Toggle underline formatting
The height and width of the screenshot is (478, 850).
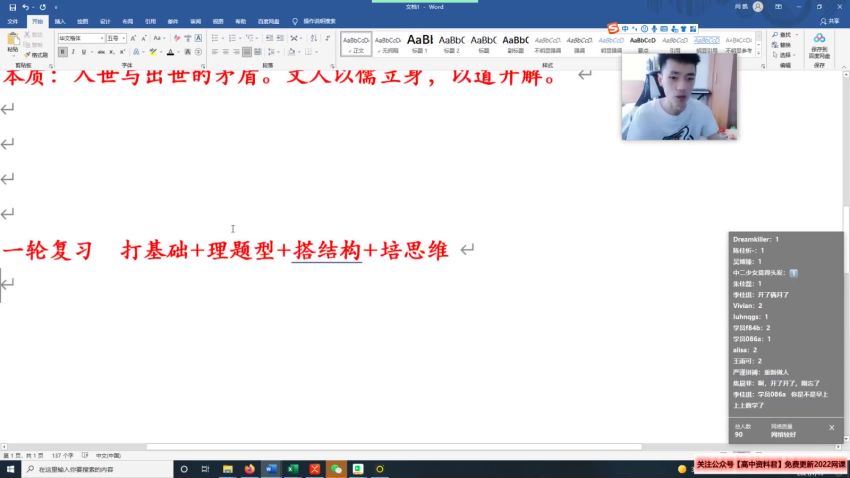[83, 52]
